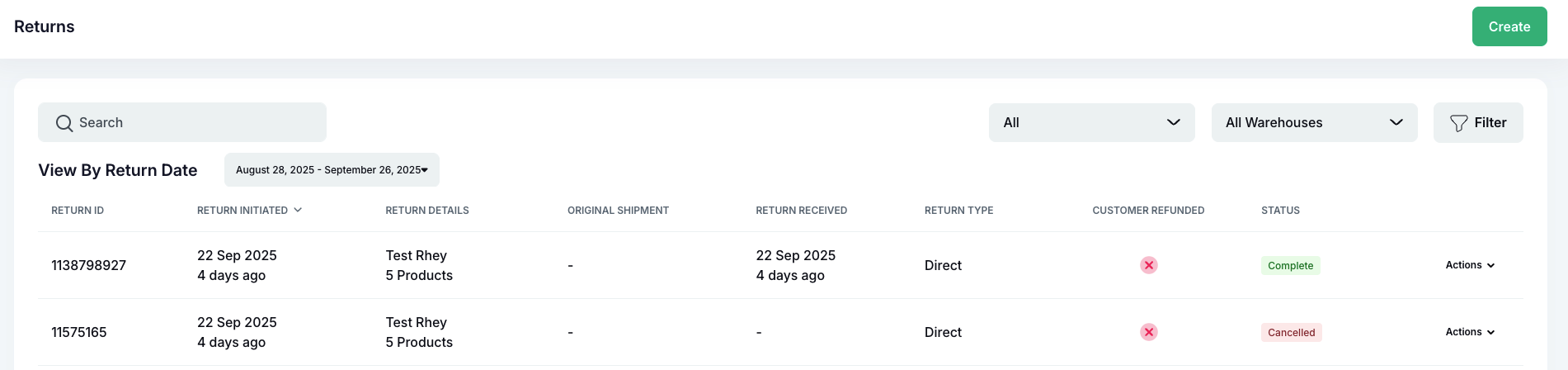This screenshot has width=1568, height=370.
Task: Open Actions menu for return 11575165
Action: [1470, 332]
